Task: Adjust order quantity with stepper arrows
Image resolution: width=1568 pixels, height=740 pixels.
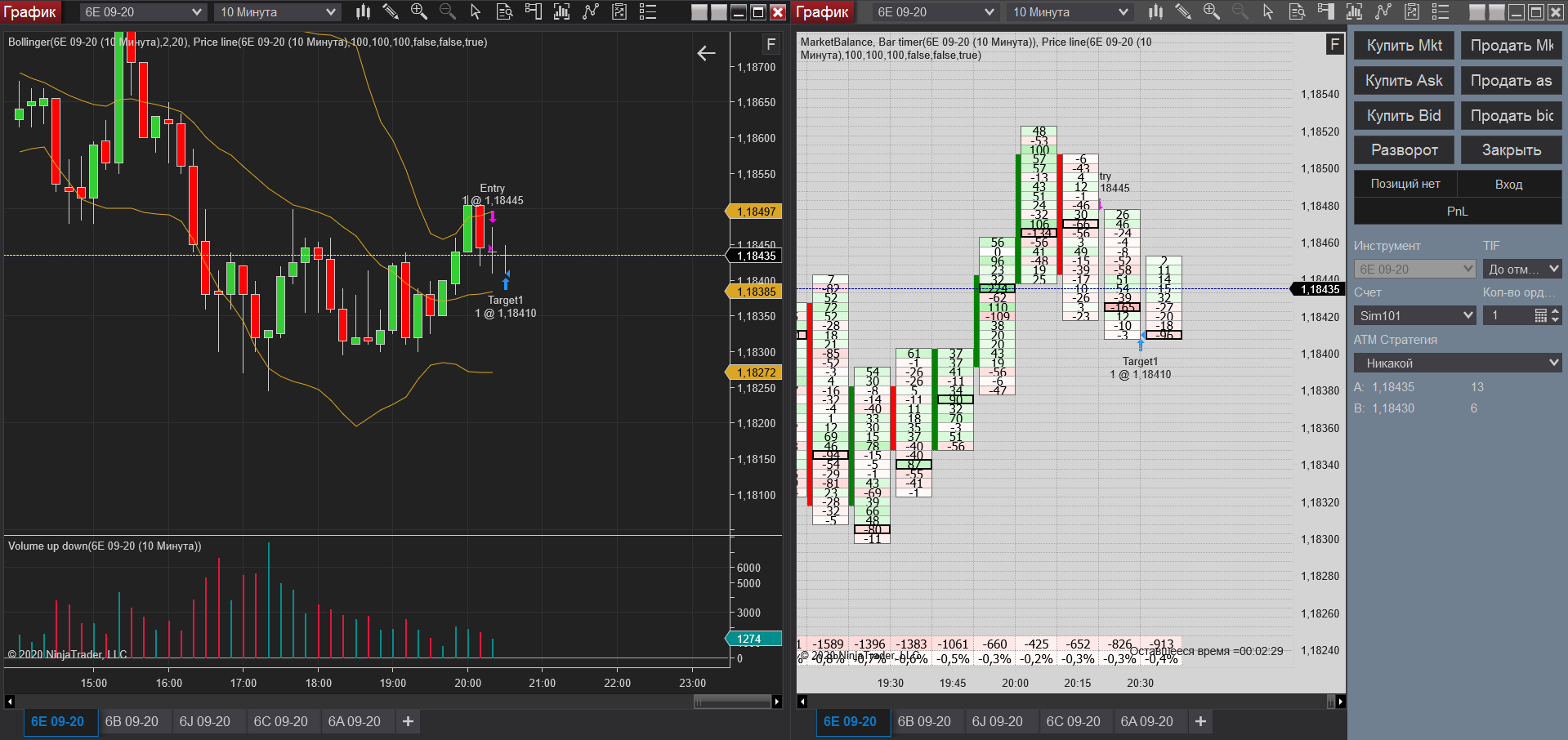Action: [x=1555, y=315]
